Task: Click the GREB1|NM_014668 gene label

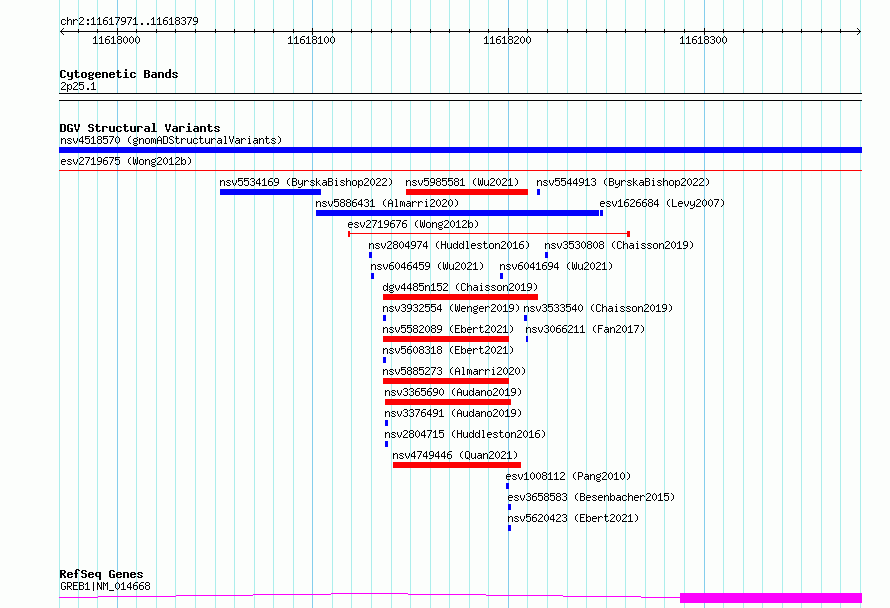Action: 105,586
